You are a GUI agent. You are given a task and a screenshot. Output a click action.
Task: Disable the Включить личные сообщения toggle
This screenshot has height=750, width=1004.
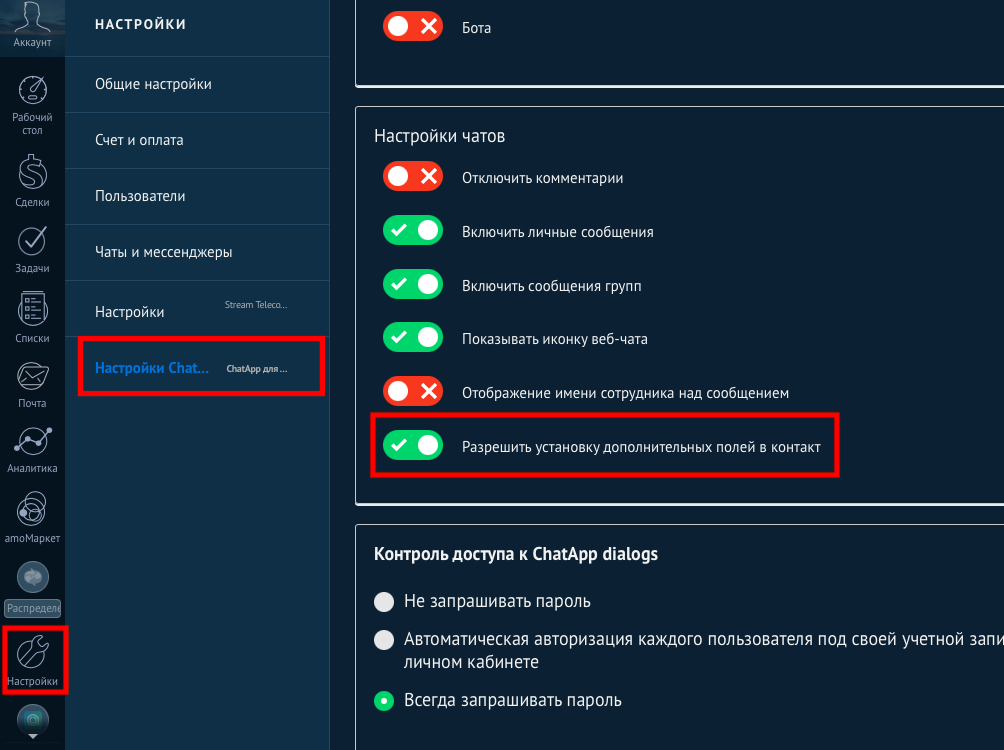[x=413, y=232]
